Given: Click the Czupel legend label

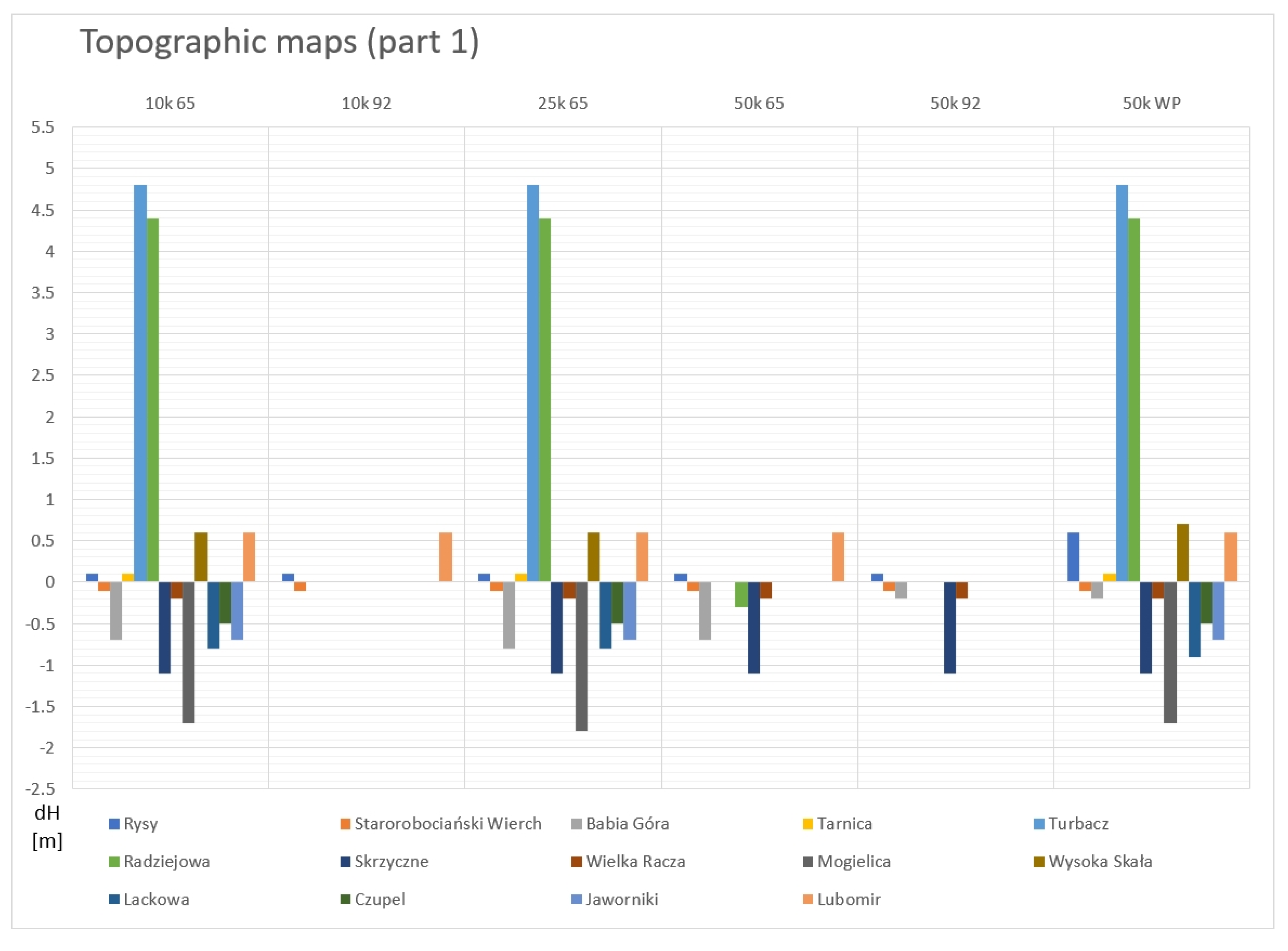Looking at the screenshot, I should (x=380, y=899).
